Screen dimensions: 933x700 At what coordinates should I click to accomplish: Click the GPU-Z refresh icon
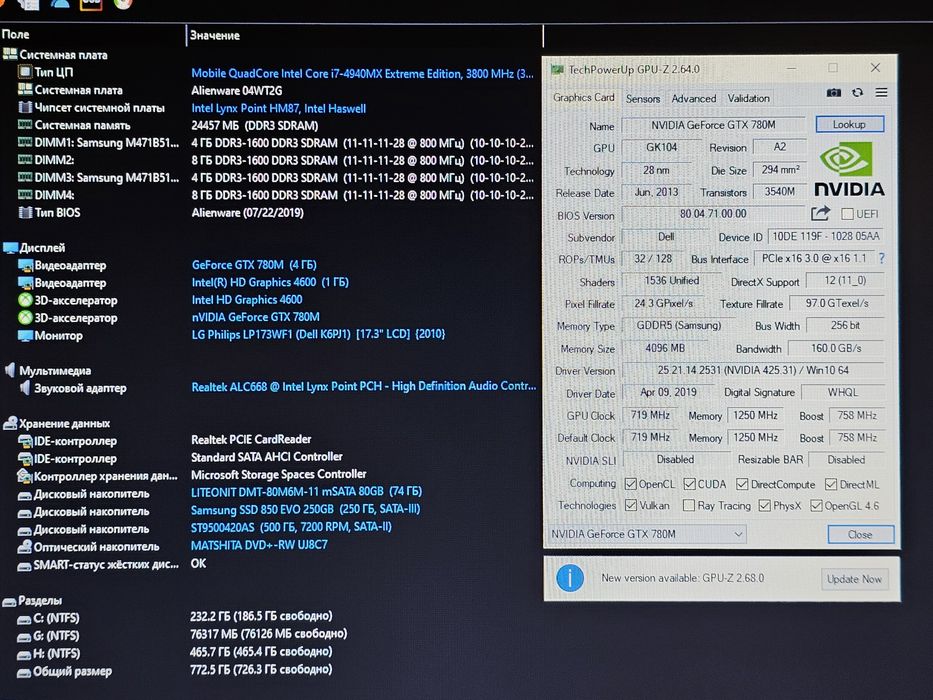point(857,93)
